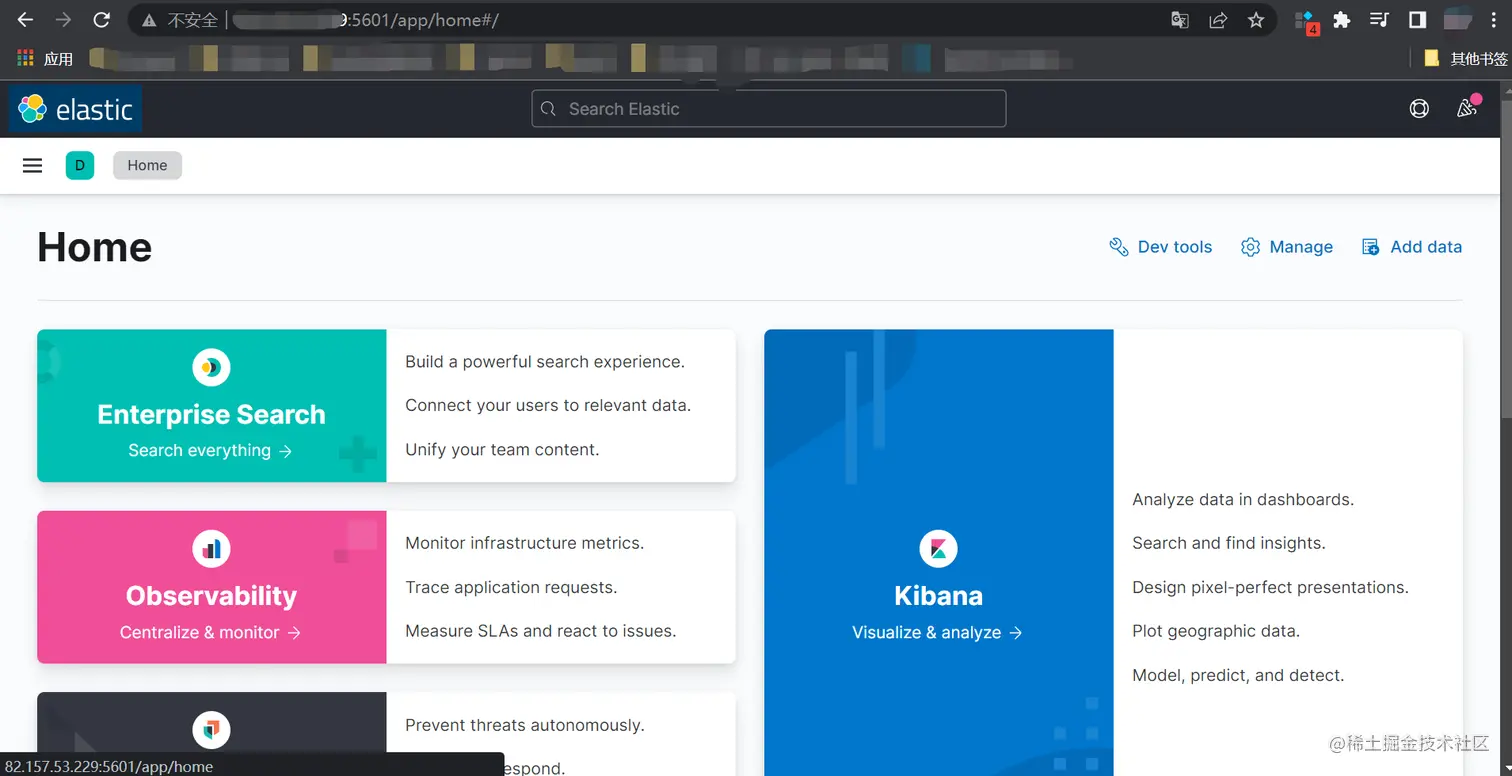The width and height of the screenshot is (1512, 776).
Task: Open the translate page icon in address bar
Action: [1180, 20]
